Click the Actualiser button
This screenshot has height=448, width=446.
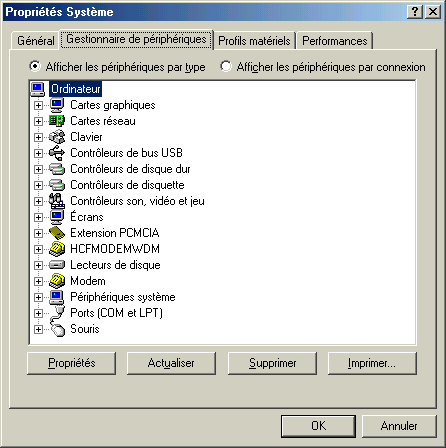(x=171, y=363)
